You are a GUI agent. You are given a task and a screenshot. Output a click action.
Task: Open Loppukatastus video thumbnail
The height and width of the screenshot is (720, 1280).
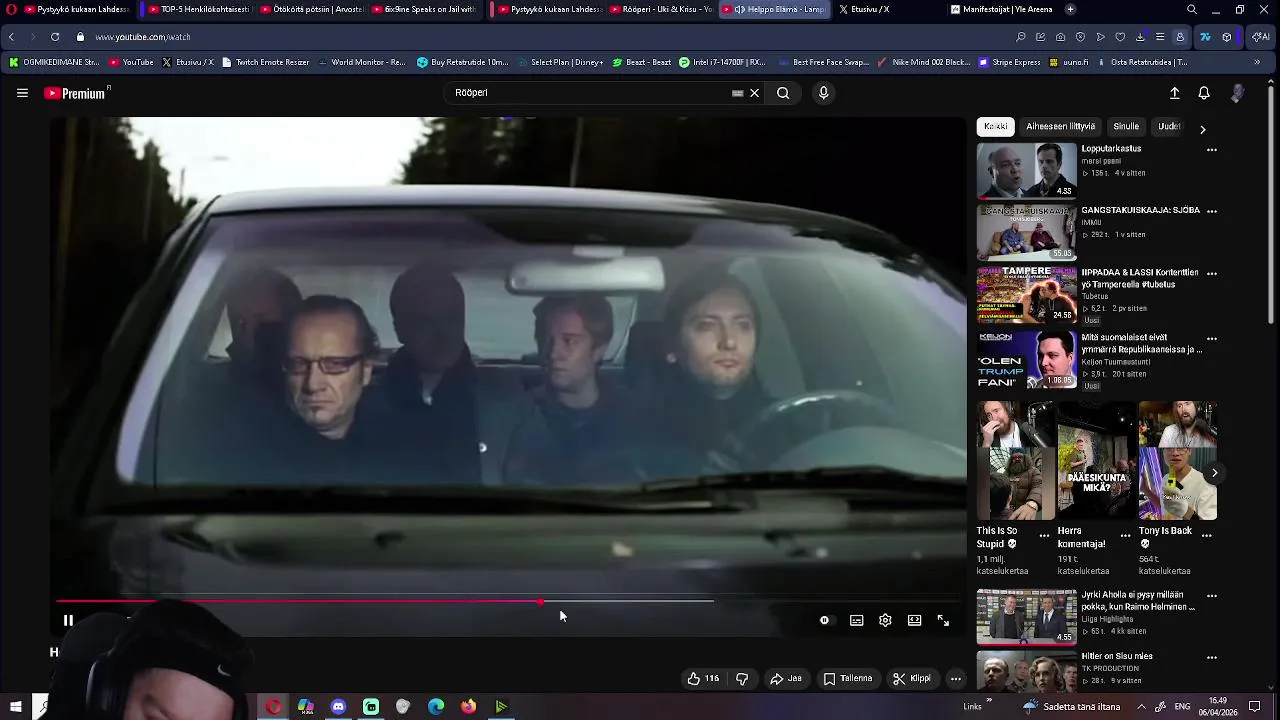coord(1027,171)
